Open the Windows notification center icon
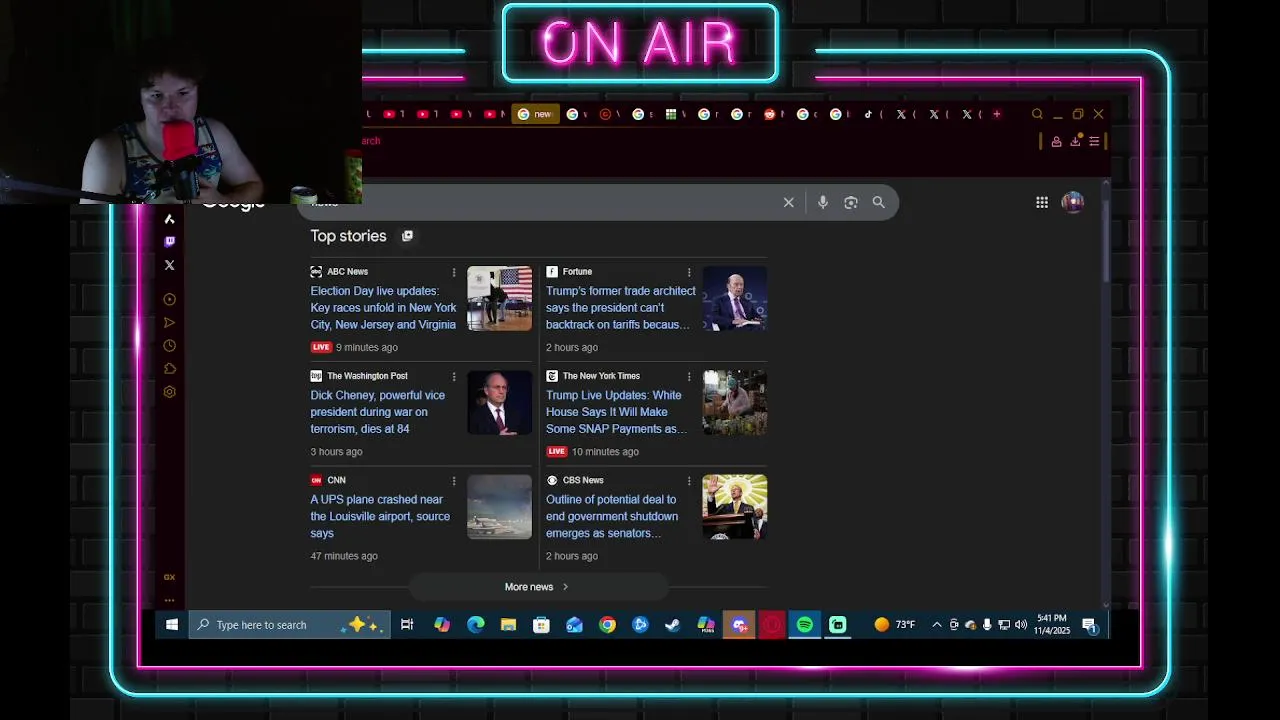Viewport: 1280px width, 720px height. [x=1090, y=626]
